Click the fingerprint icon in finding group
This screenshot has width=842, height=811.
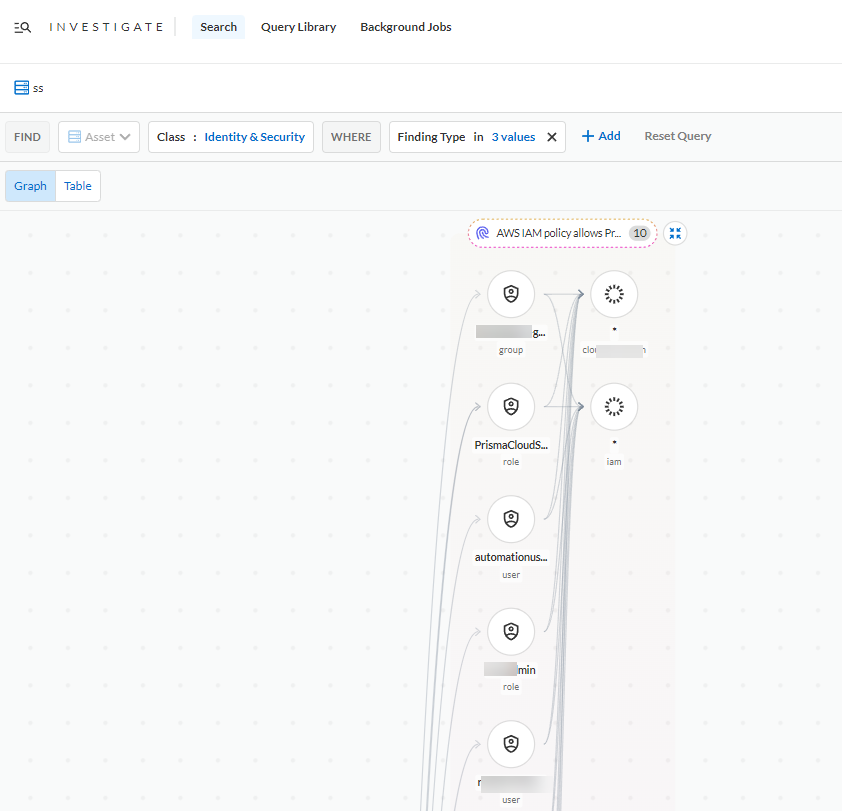pos(482,233)
